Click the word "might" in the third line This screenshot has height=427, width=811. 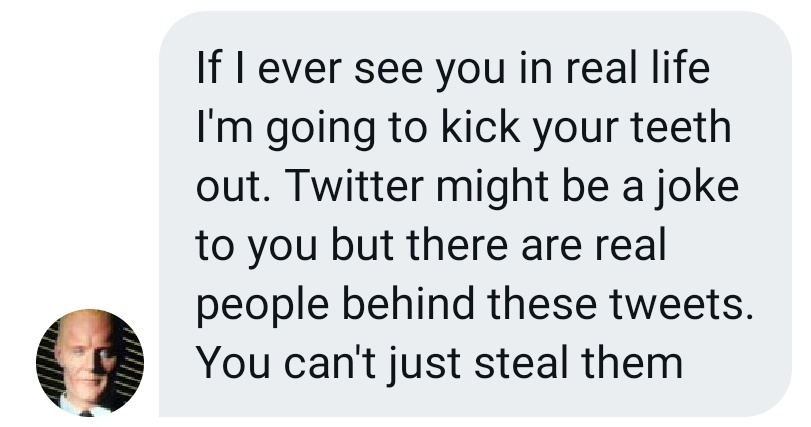point(492,188)
